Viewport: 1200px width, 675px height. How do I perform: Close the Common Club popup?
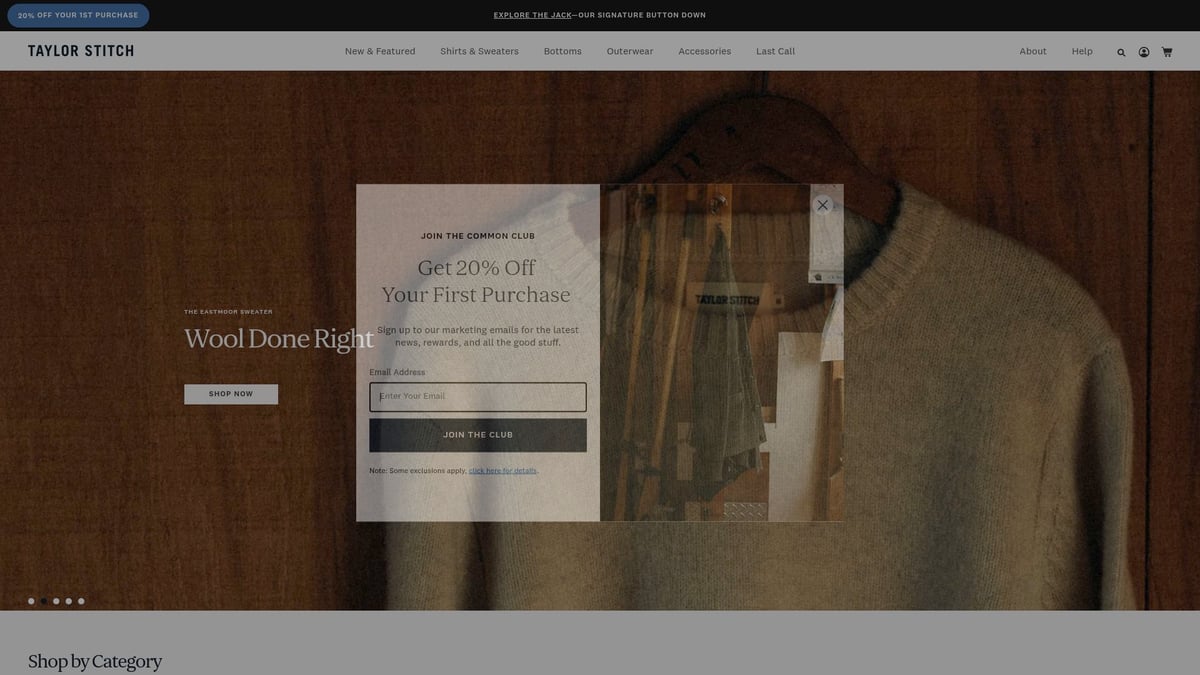pyautogui.click(x=822, y=205)
